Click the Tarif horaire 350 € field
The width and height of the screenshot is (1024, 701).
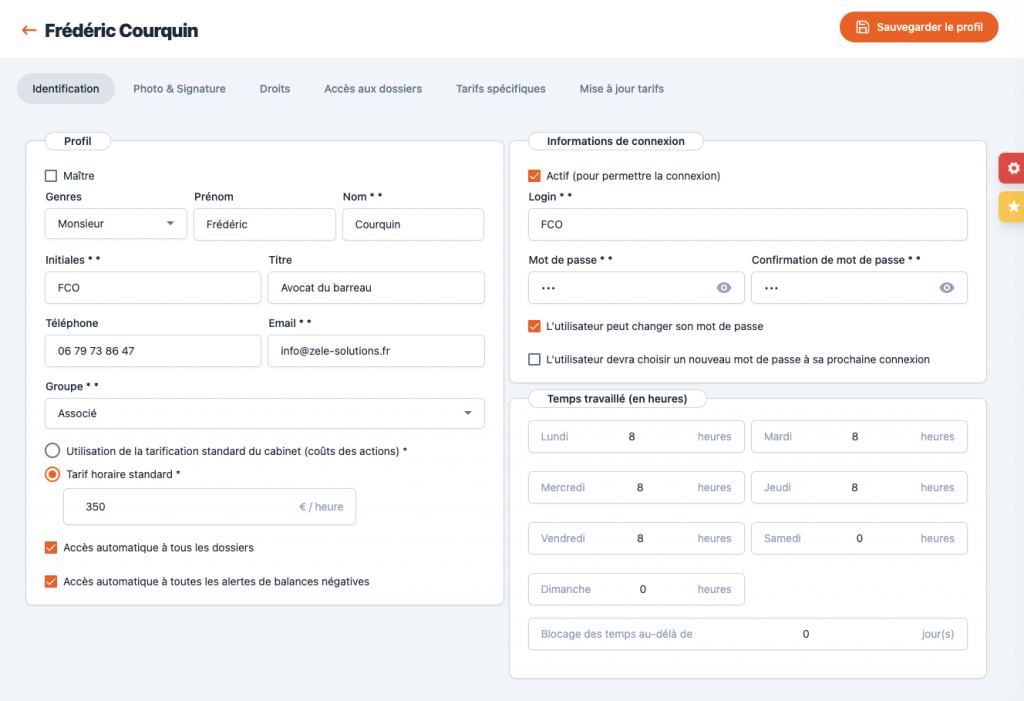click(x=190, y=507)
